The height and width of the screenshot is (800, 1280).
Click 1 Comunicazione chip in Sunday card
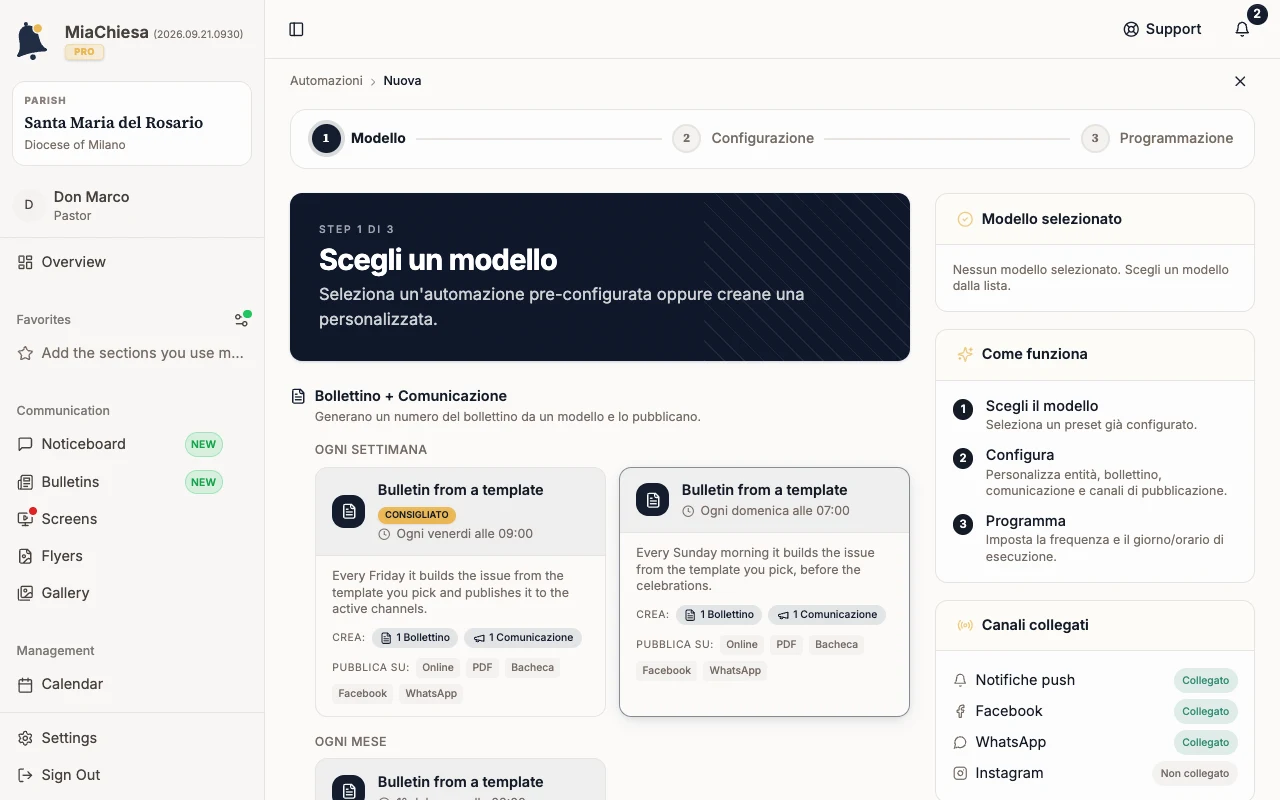tap(828, 615)
